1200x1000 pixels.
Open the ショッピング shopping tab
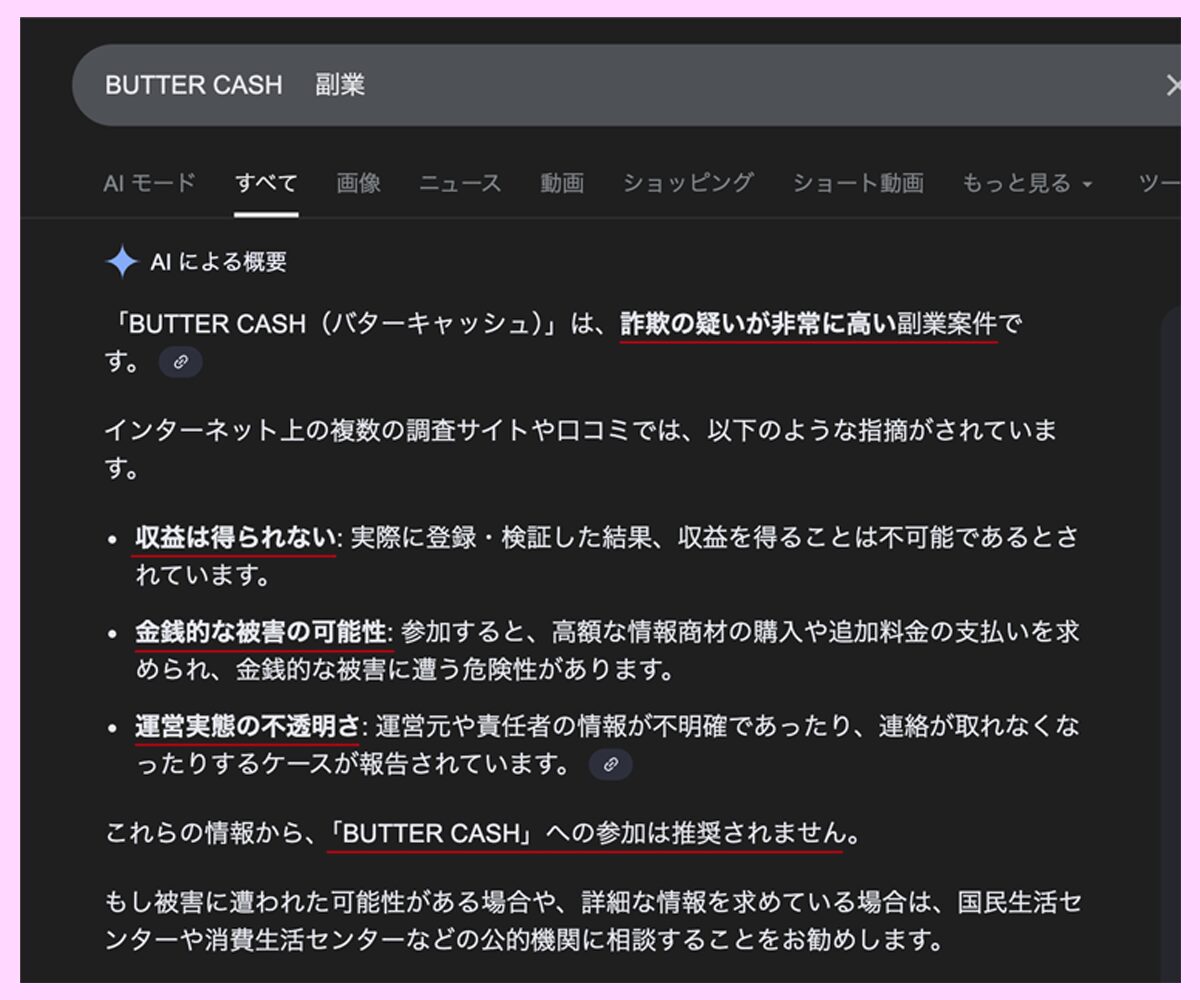(690, 183)
